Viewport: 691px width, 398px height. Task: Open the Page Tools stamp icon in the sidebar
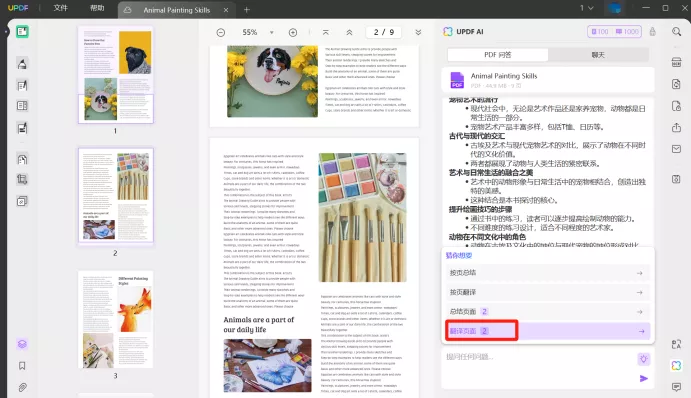tap(22, 159)
